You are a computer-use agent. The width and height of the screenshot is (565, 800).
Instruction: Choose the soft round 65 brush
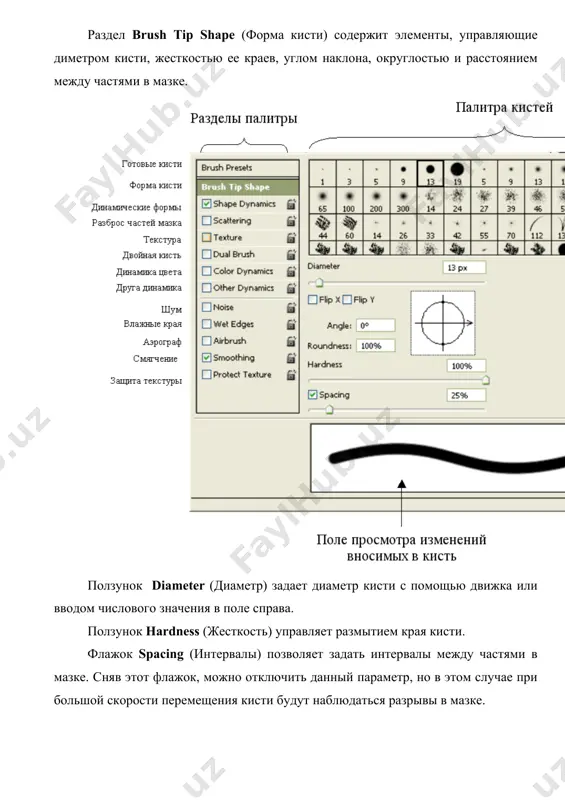coord(323,200)
